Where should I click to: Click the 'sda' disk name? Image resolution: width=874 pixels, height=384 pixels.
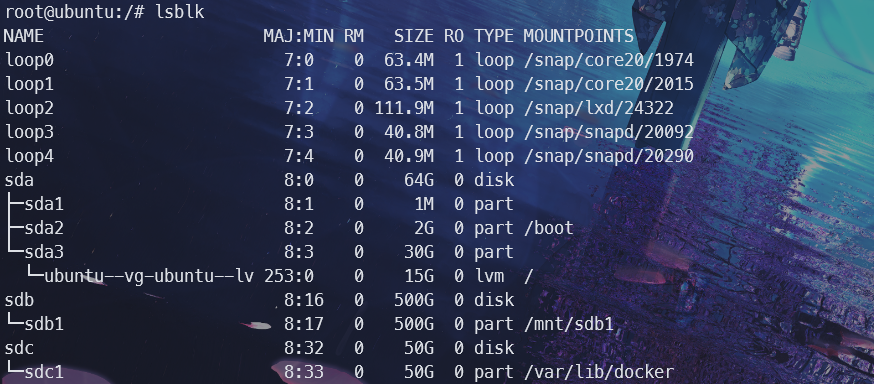tap(19, 180)
